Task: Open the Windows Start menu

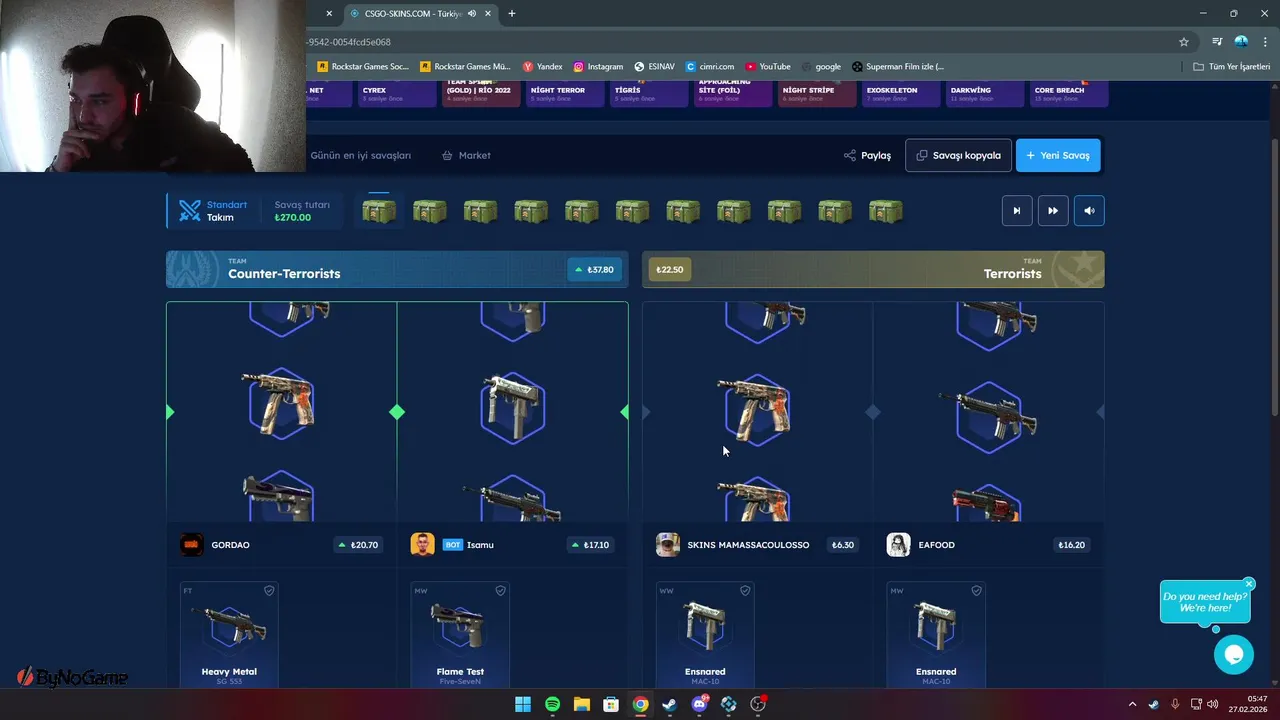Action: point(523,704)
